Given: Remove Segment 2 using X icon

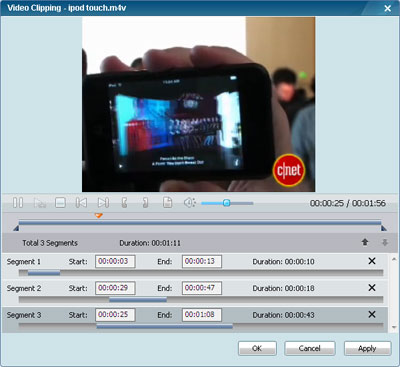Looking at the screenshot, I should (372, 288).
